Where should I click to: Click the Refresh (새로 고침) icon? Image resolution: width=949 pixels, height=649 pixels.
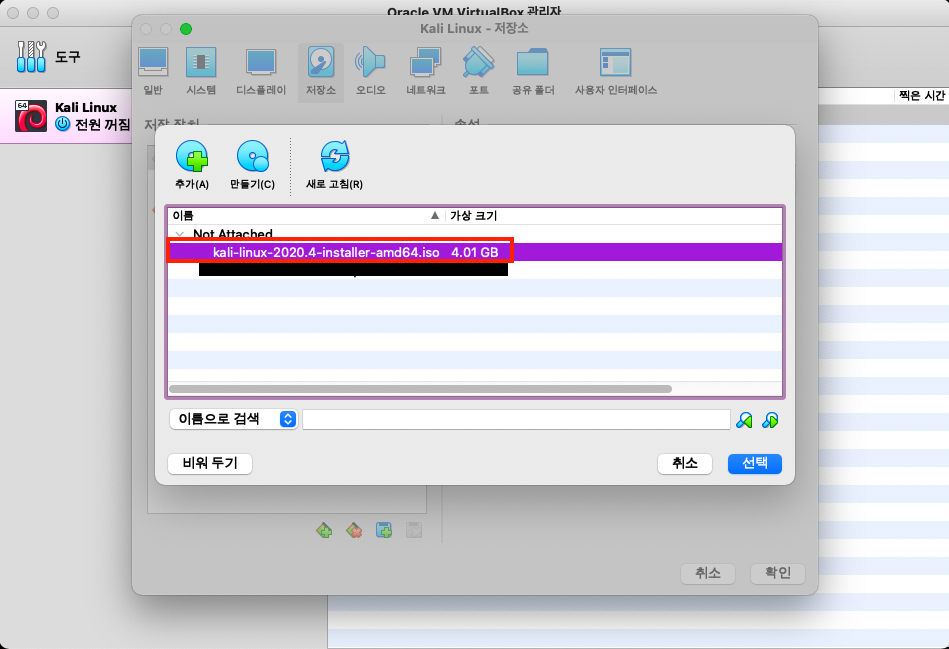click(x=335, y=157)
